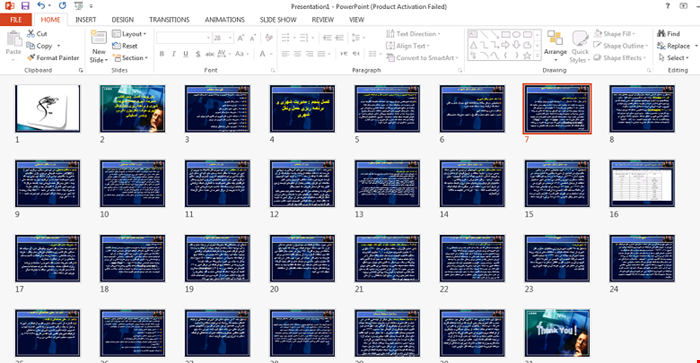The image size is (700, 363).
Task: Switch to the TRANSITIONS tab
Action: click(x=169, y=20)
